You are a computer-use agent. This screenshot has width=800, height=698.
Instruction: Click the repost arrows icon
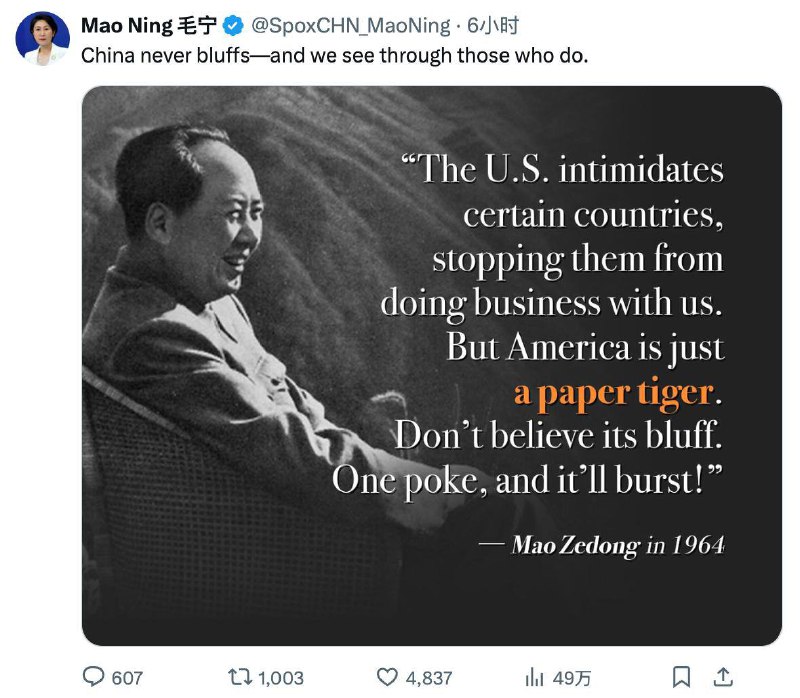tap(240, 677)
